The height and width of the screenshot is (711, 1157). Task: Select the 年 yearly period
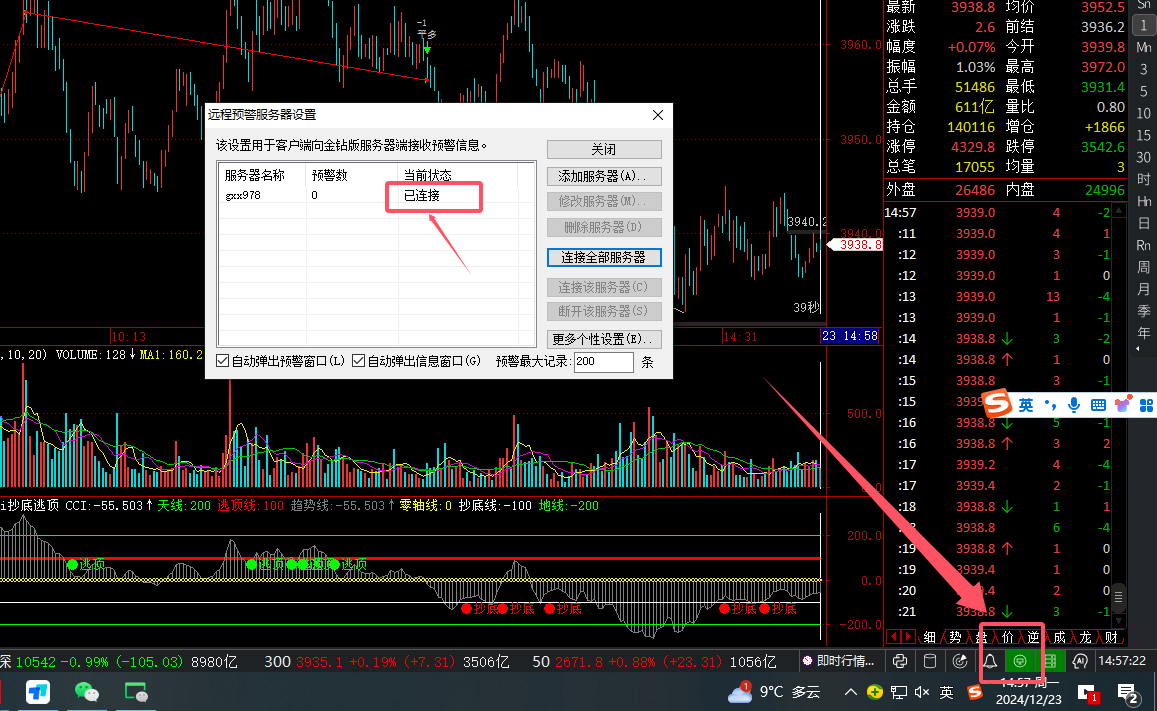[1144, 333]
